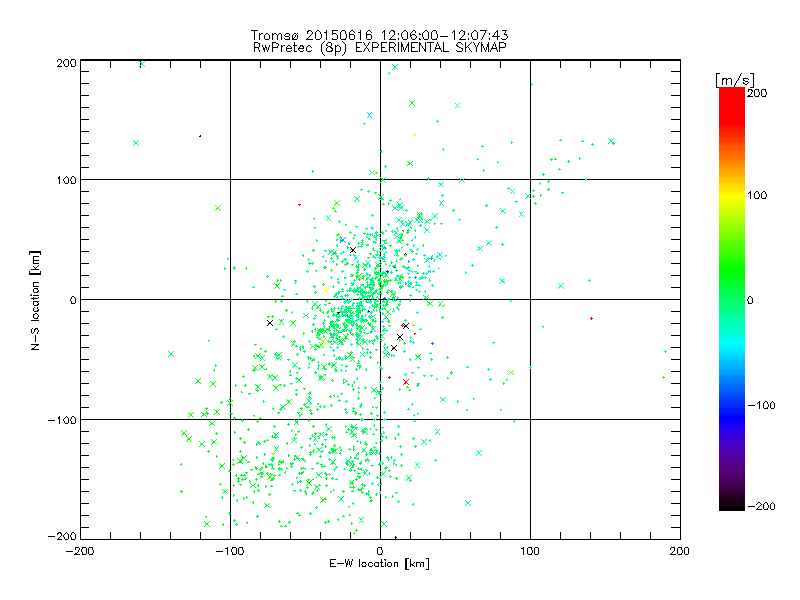Click the color bar tick label '-200'
Screen dimensions: 800x600
point(761,506)
